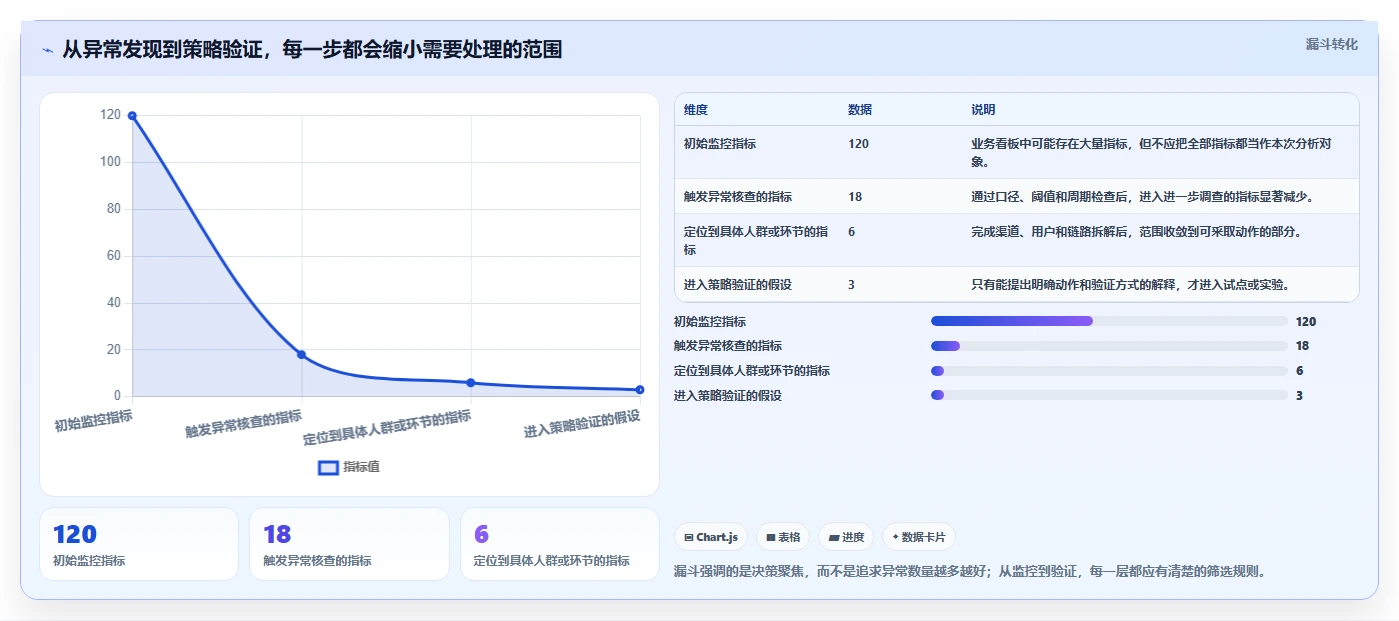Screen dimensions: 1399x621
Task: Click the 进入策略验证的假设 progress bar
Action: pyautogui.click(x=1109, y=396)
